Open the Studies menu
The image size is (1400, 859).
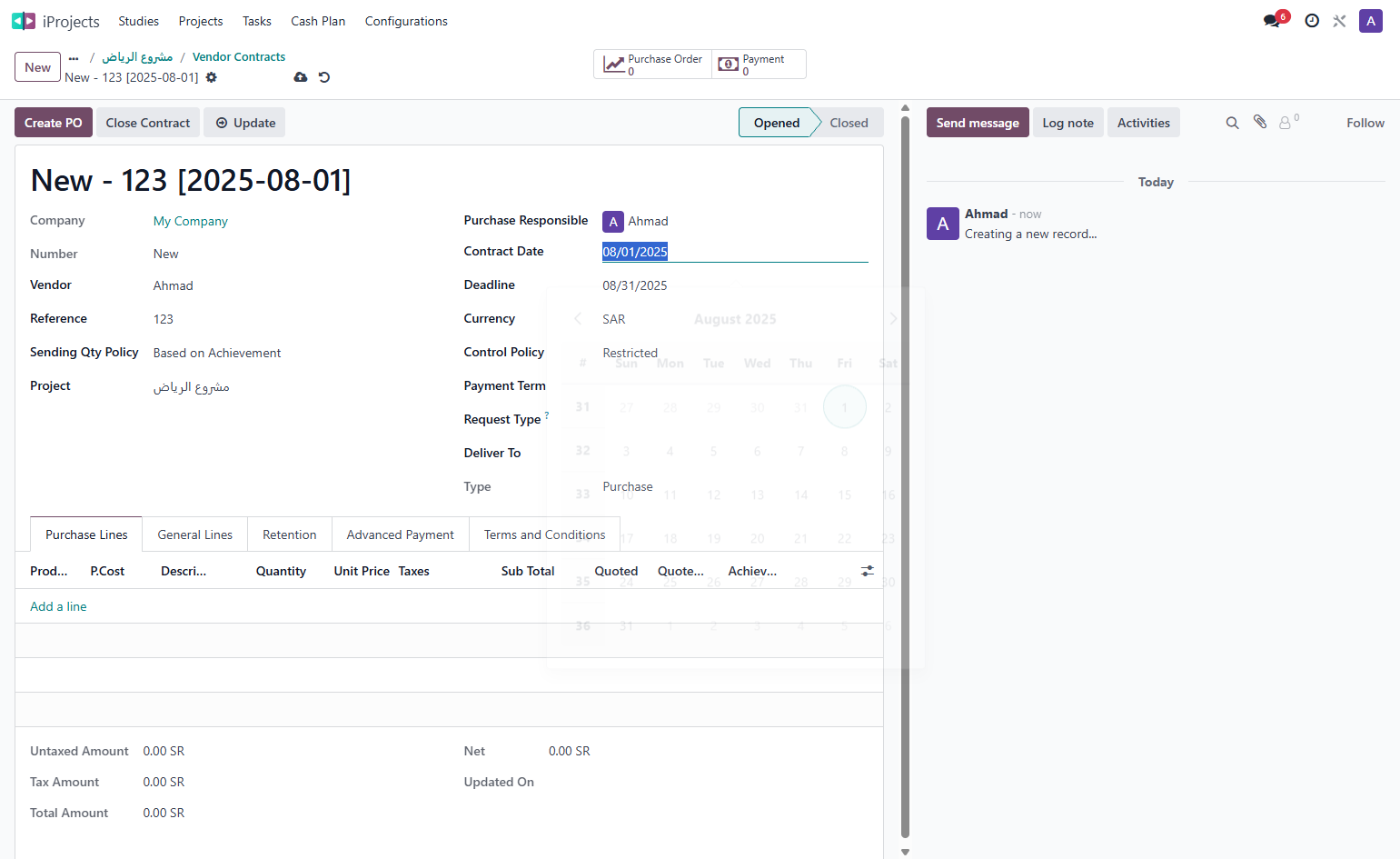point(138,21)
